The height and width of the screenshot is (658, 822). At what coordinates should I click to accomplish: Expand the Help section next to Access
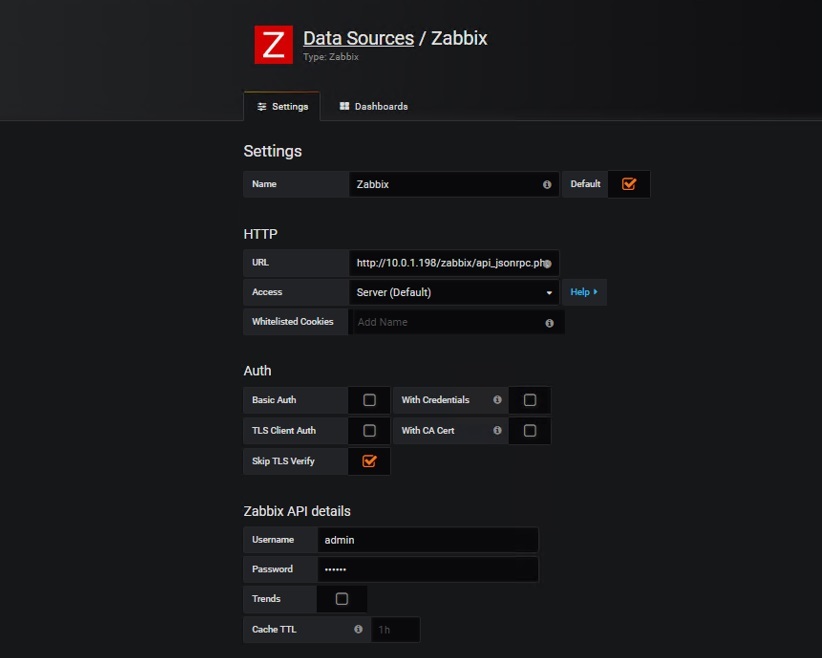pos(584,292)
